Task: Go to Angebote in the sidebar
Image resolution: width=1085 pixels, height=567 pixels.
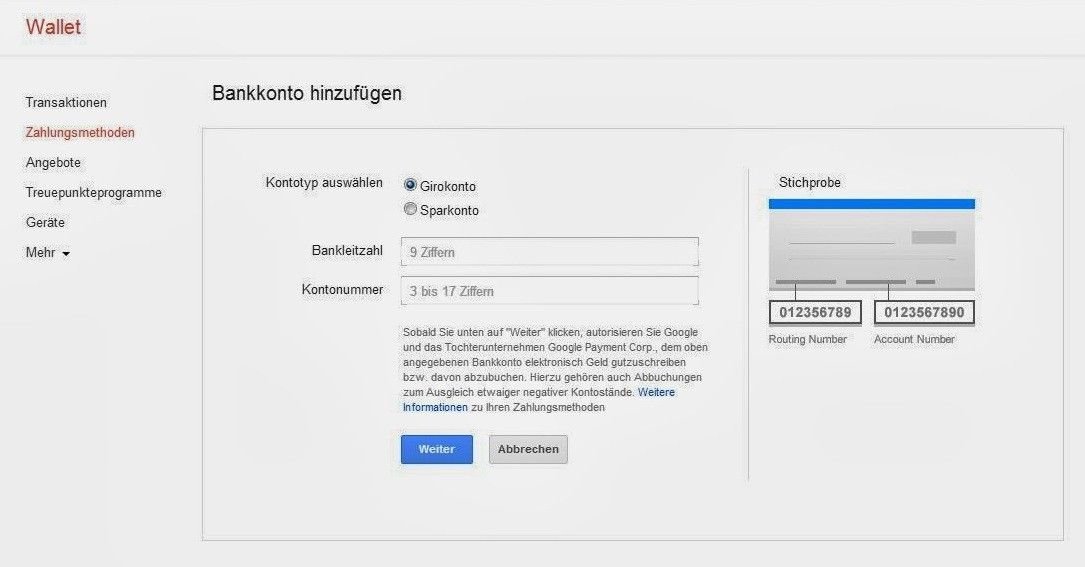Action: click(x=53, y=163)
